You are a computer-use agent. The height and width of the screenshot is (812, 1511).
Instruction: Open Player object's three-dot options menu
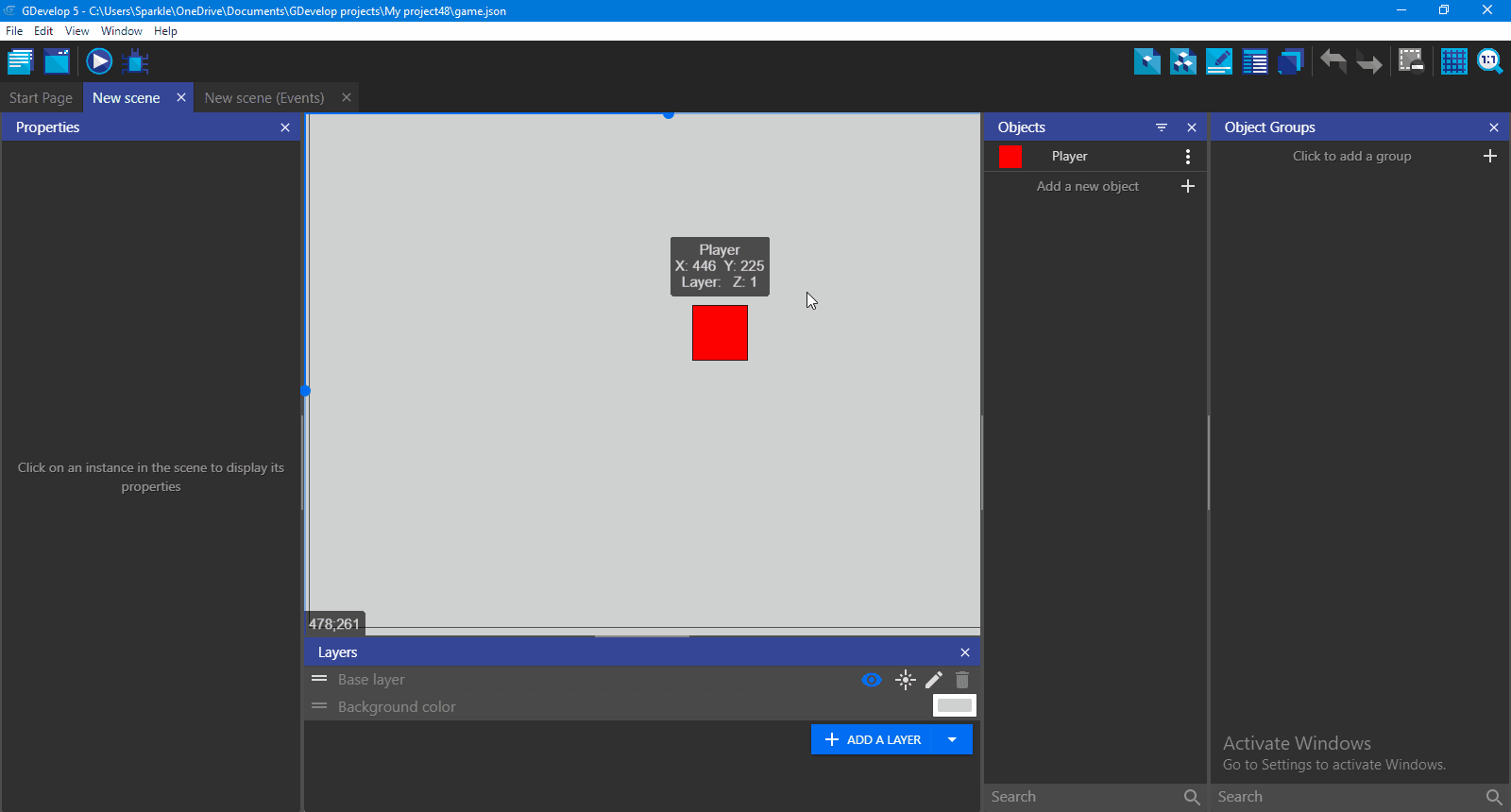click(1187, 157)
